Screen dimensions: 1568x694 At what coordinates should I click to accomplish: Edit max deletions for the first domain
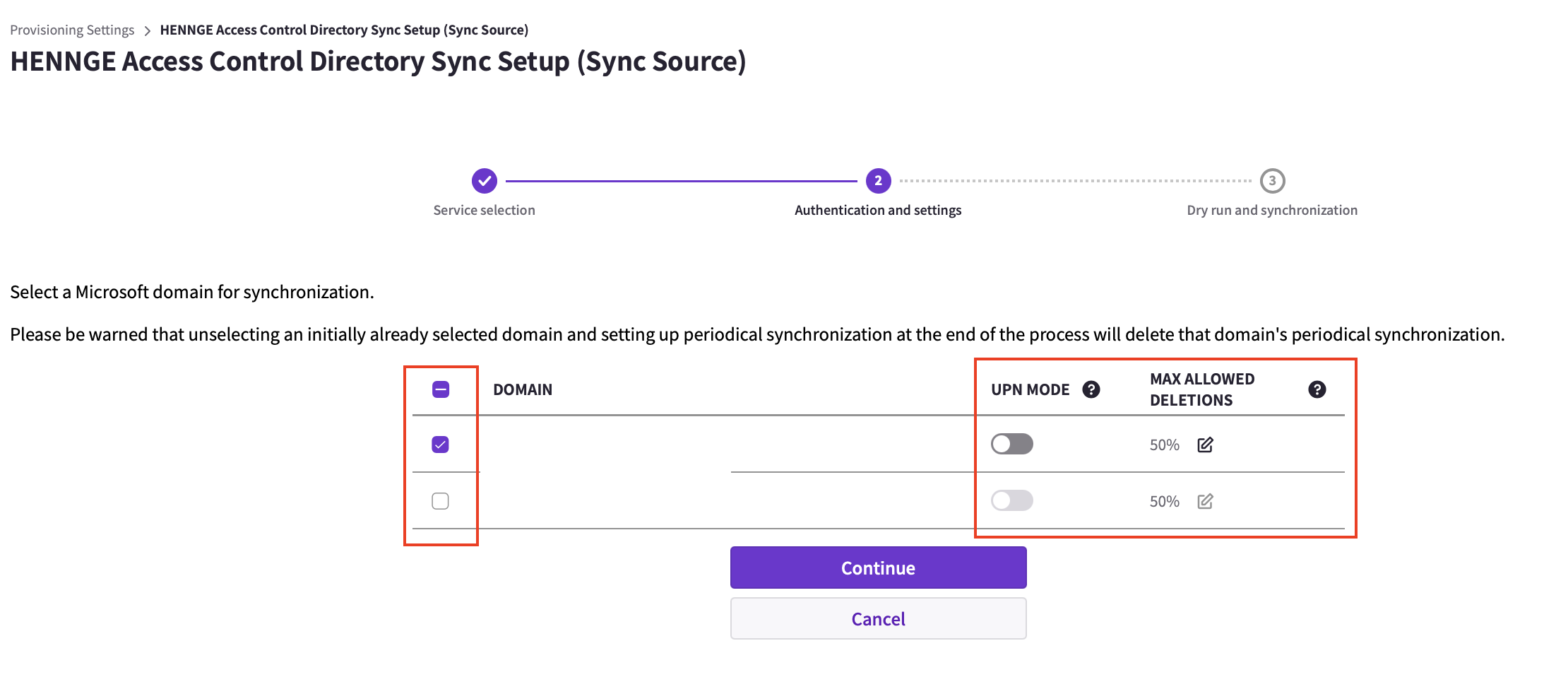click(1206, 445)
